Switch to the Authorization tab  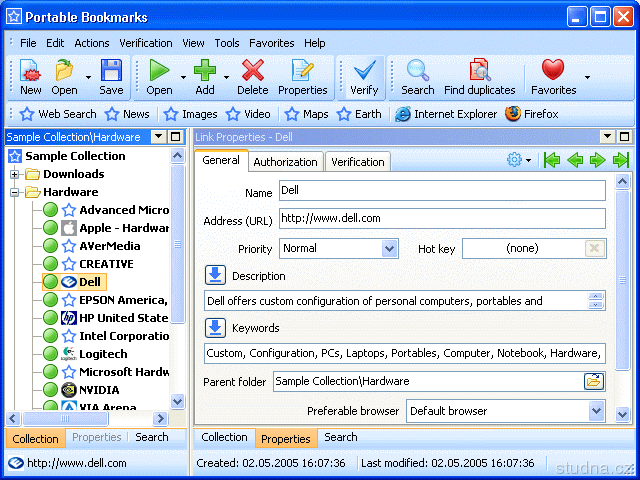(285, 162)
